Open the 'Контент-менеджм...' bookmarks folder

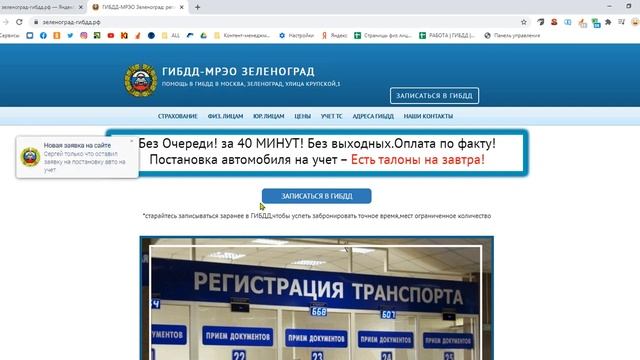[x=242, y=36]
